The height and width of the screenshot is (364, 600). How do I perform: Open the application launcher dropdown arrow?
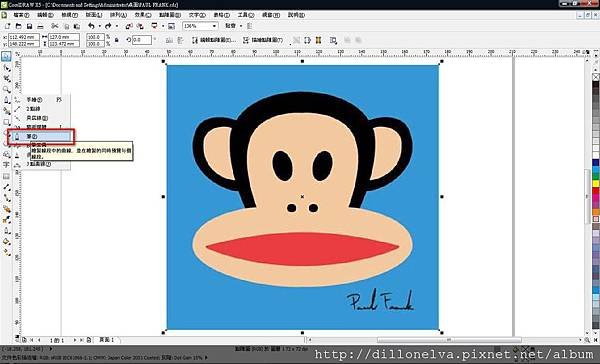(x=163, y=26)
